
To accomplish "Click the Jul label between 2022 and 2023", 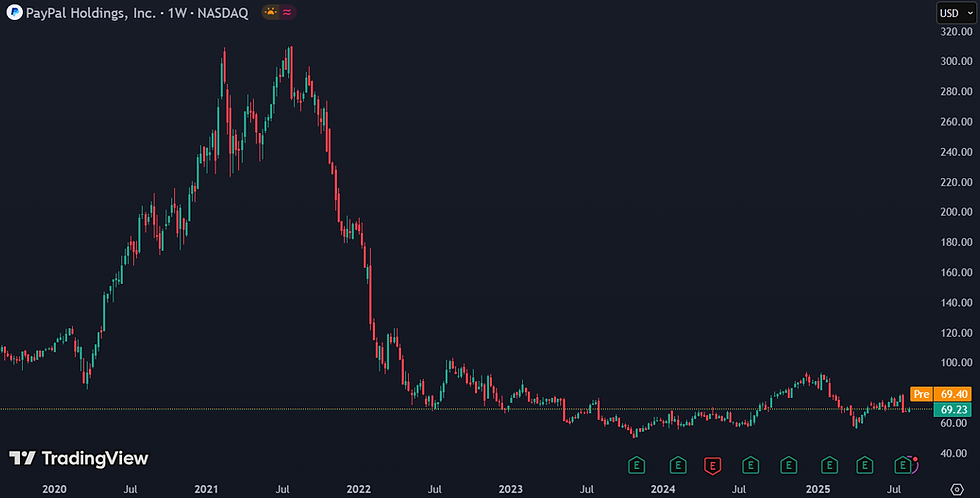I will click(x=434, y=489).
